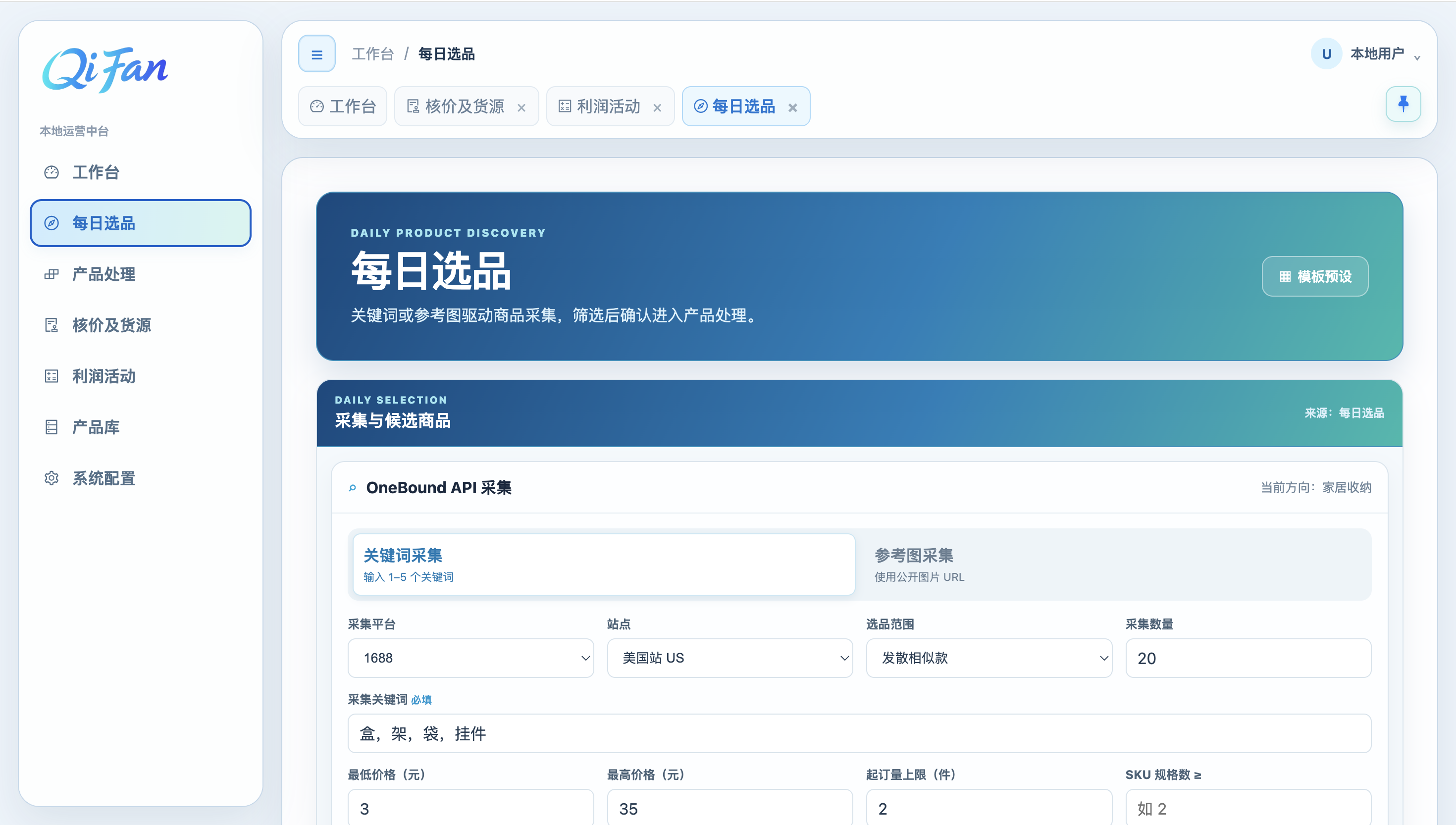Click the 产品处理 icon in sidebar
The image size is (1456, 825).
pyautogui.click(x=52, y=274)
